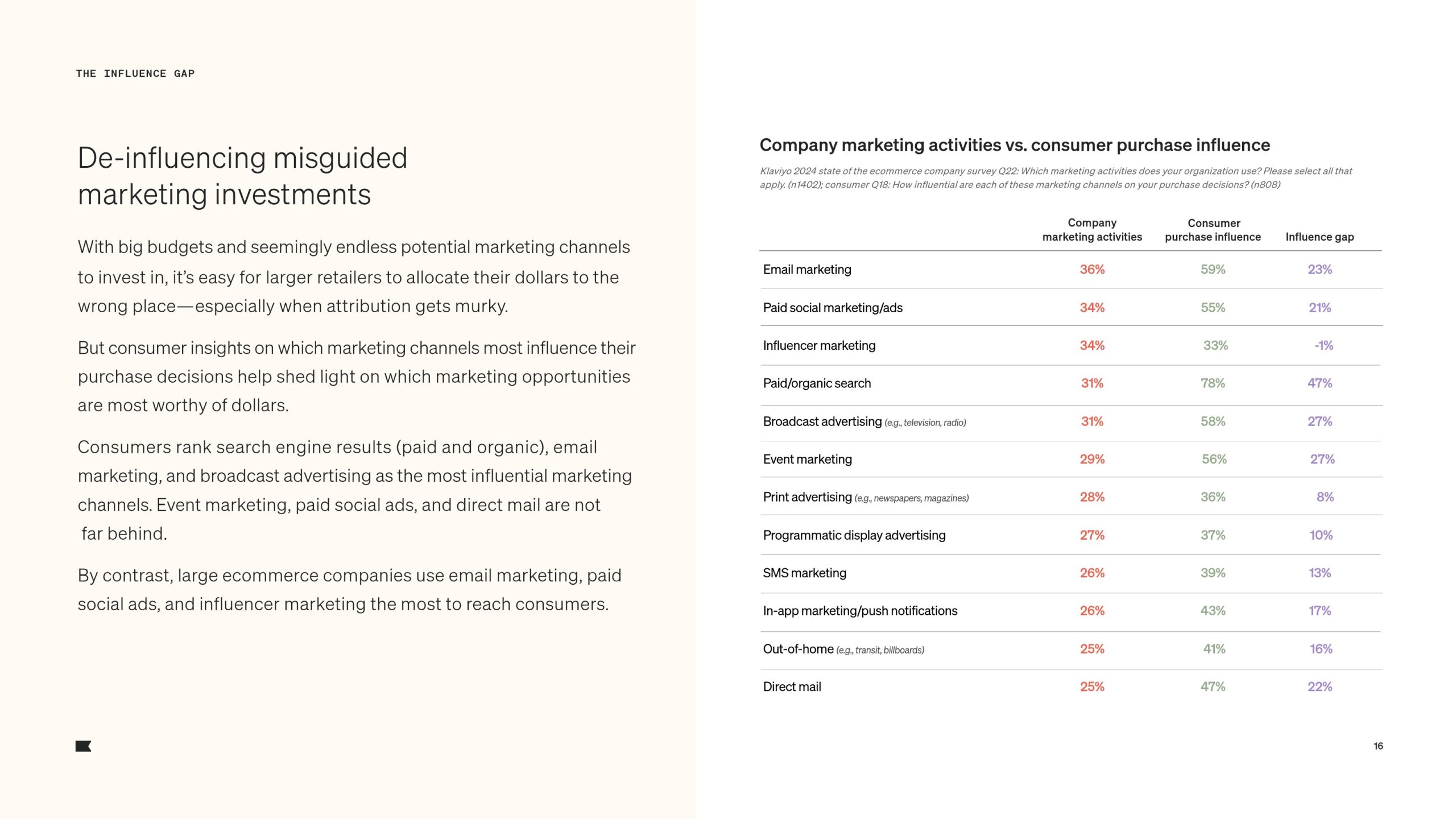Viewport: 1456px width, 819px height.
Task: Click the Klaviyo flag logo icon
Action: coord(83,746)
